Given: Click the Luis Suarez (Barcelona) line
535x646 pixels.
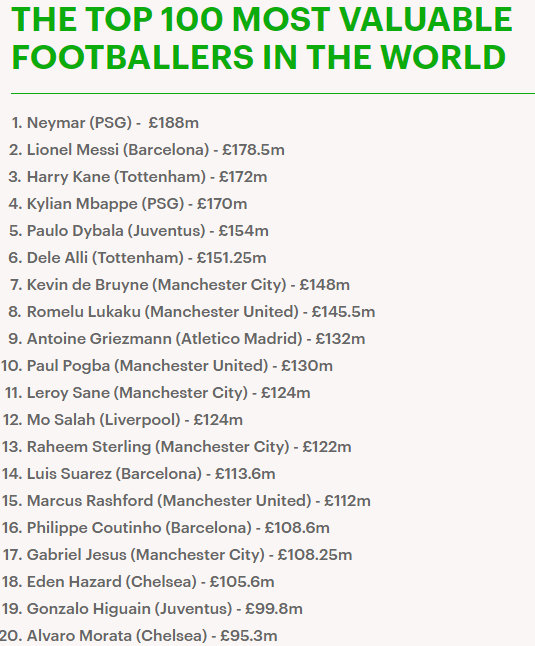Looking at the screenshot, I should pyautogui.click(x=139, y=474).
